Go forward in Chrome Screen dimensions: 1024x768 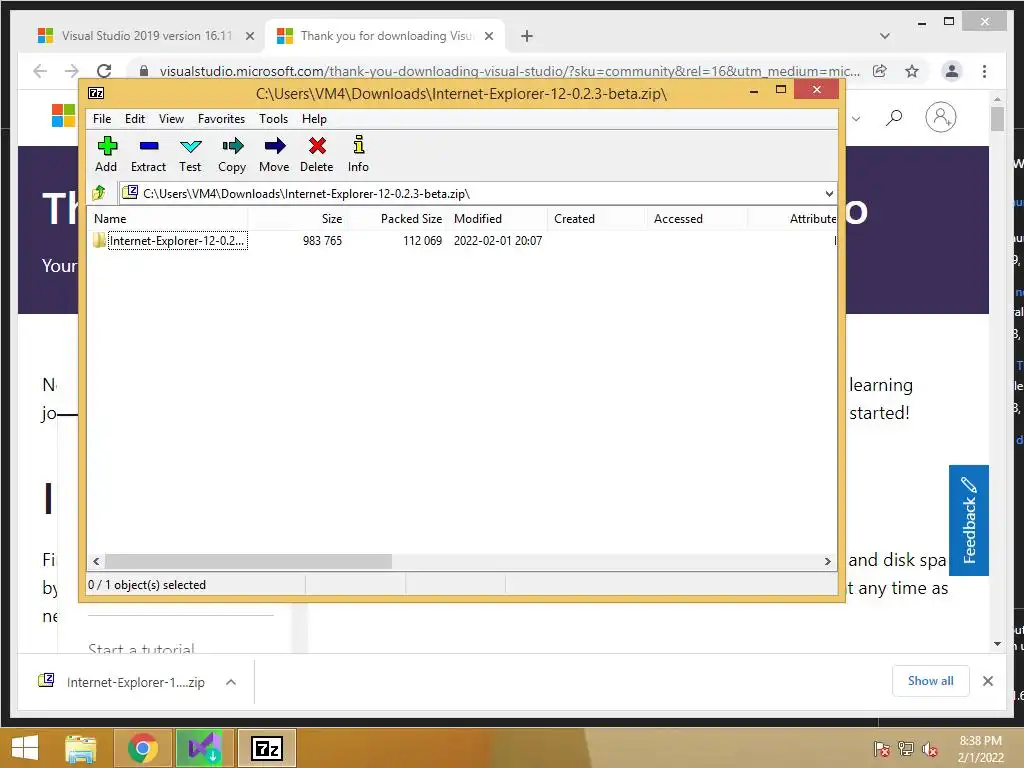[72, 71]
